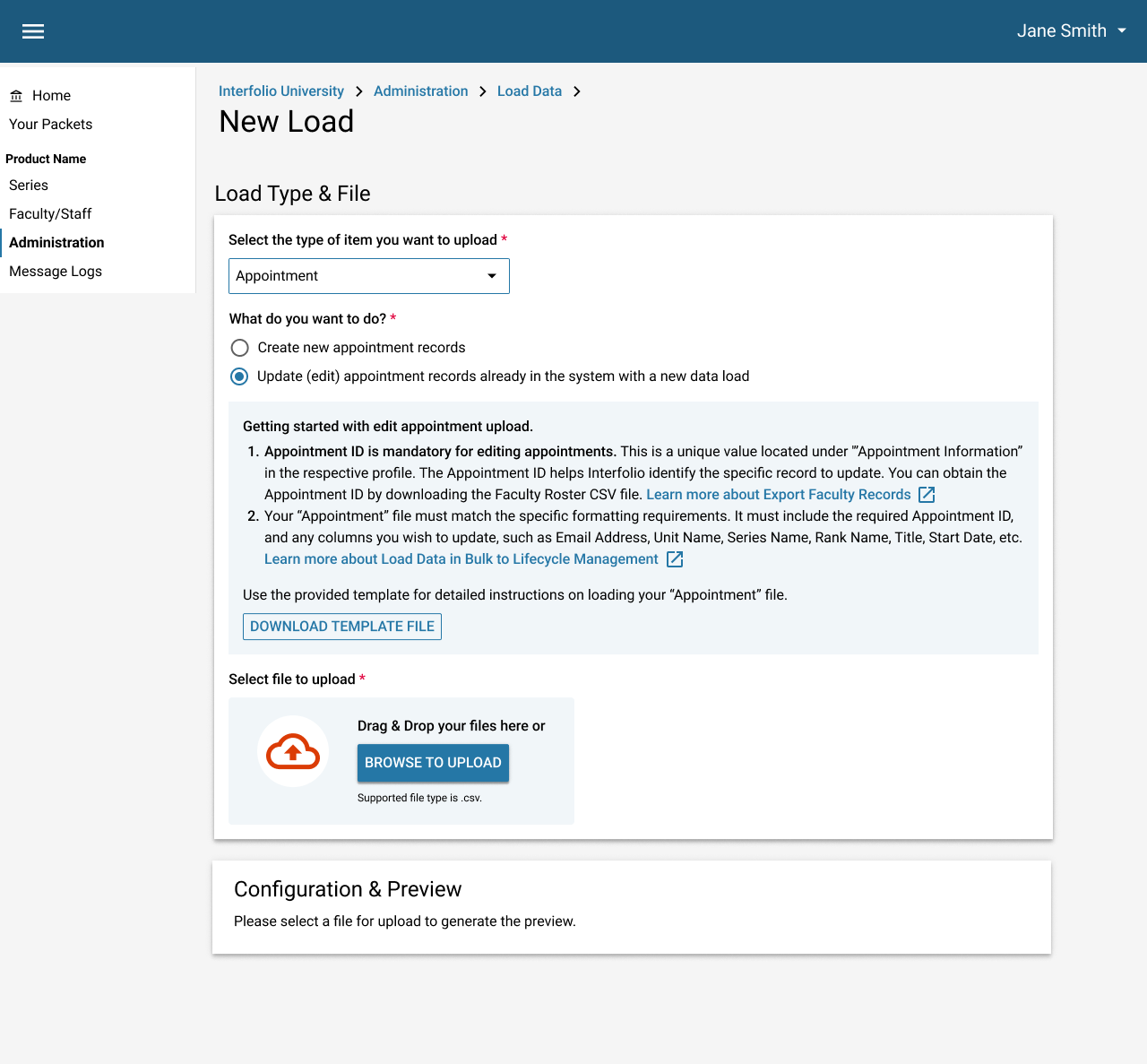The image size is (1147, 1064).
Task: Click external link icon beside Export Faculty Records
Action: coord(927,495)
